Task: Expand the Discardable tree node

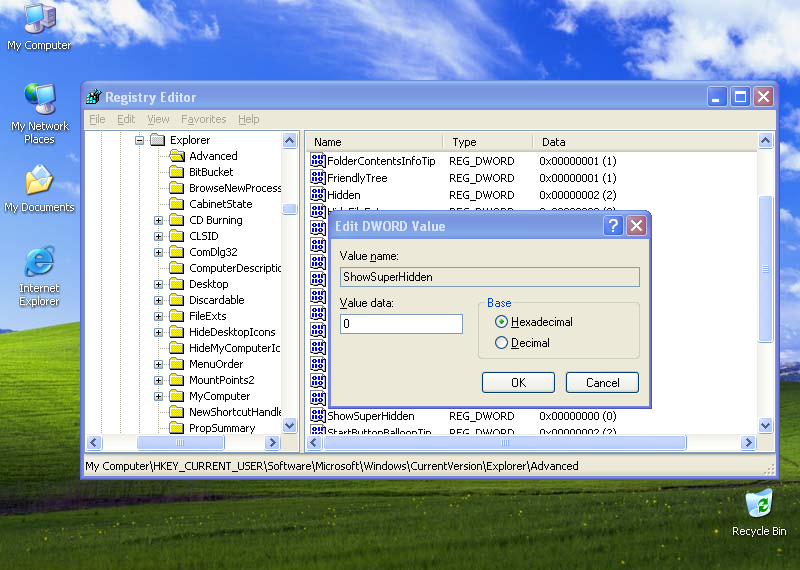Action: pyautogui.click(x=158, y=300)
